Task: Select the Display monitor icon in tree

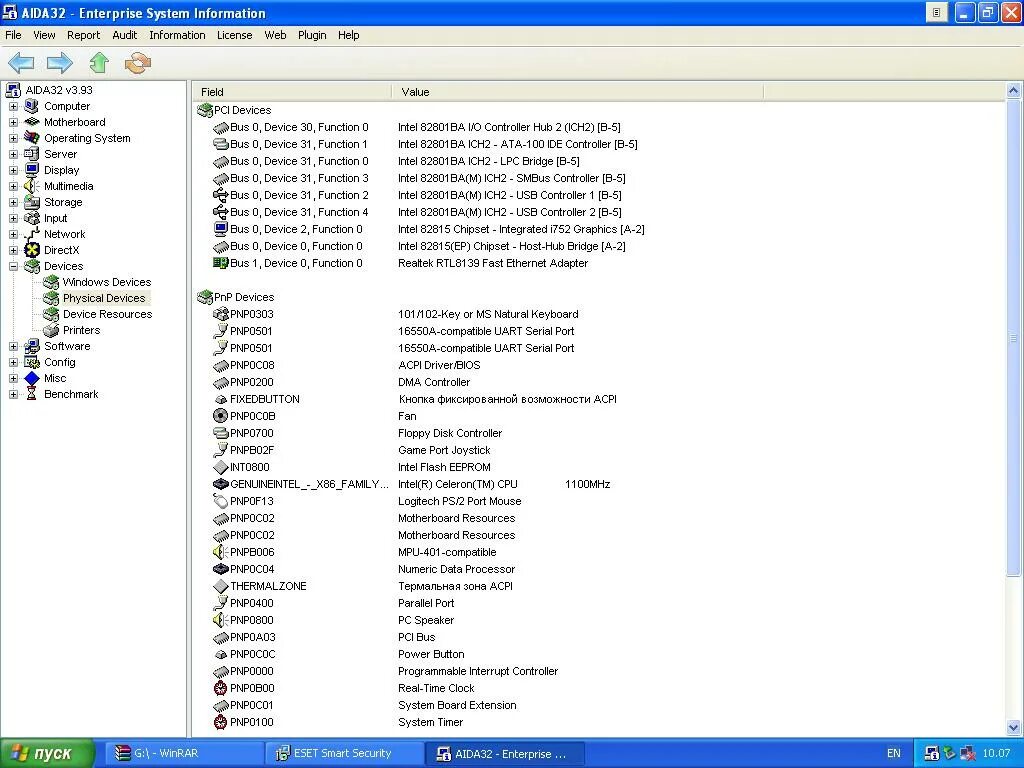Action: click(x=31, y=170)
